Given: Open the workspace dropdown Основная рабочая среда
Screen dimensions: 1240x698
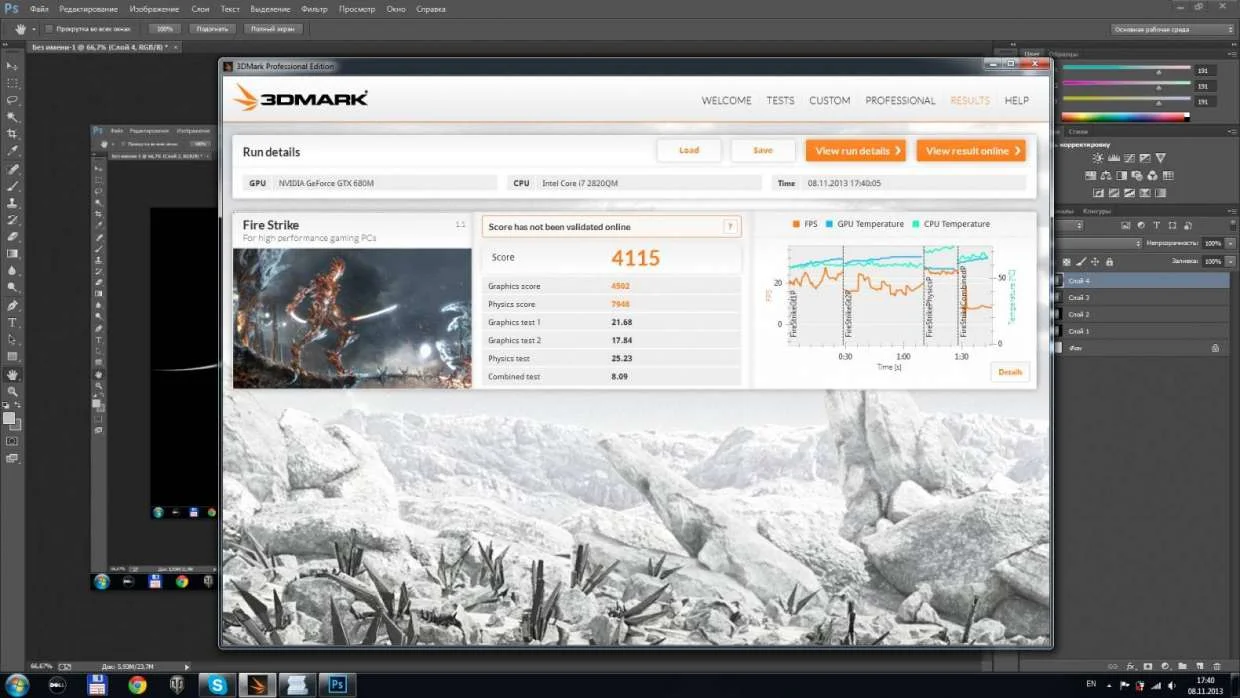Looking at the screenshot, I should tap(1174, 29).
